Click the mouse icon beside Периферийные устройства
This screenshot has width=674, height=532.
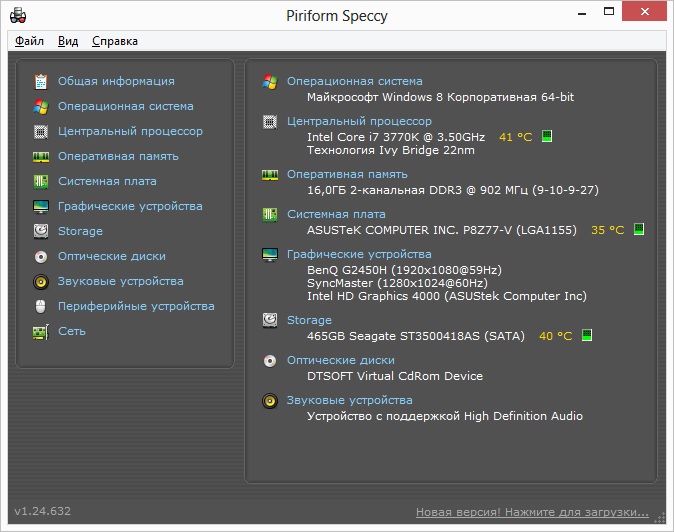coord(41,306)
